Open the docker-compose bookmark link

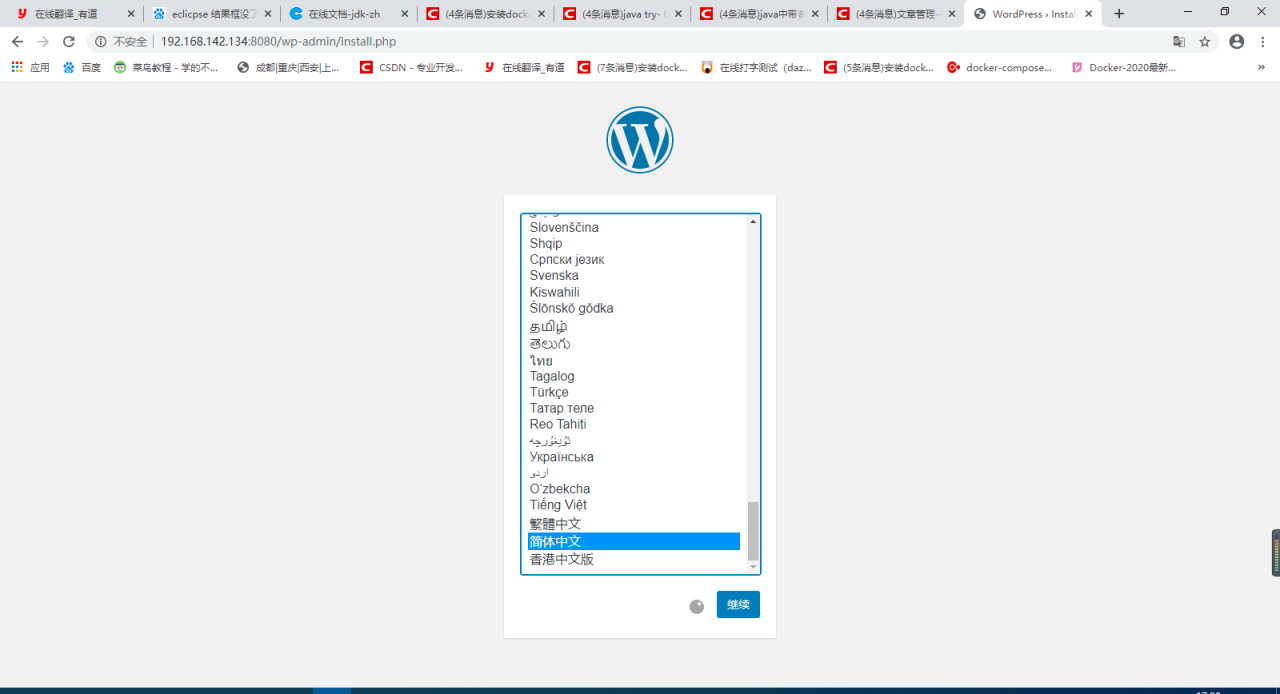pyautogui.click(x=1000, y=68)
